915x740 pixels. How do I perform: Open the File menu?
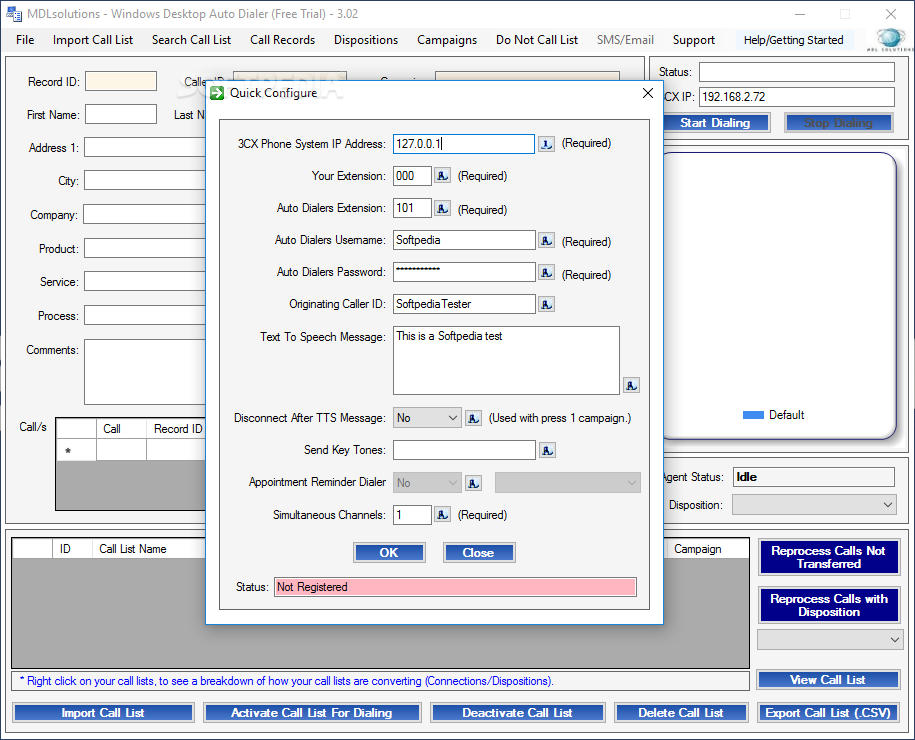pyautogui.click(x=25, y=40)
